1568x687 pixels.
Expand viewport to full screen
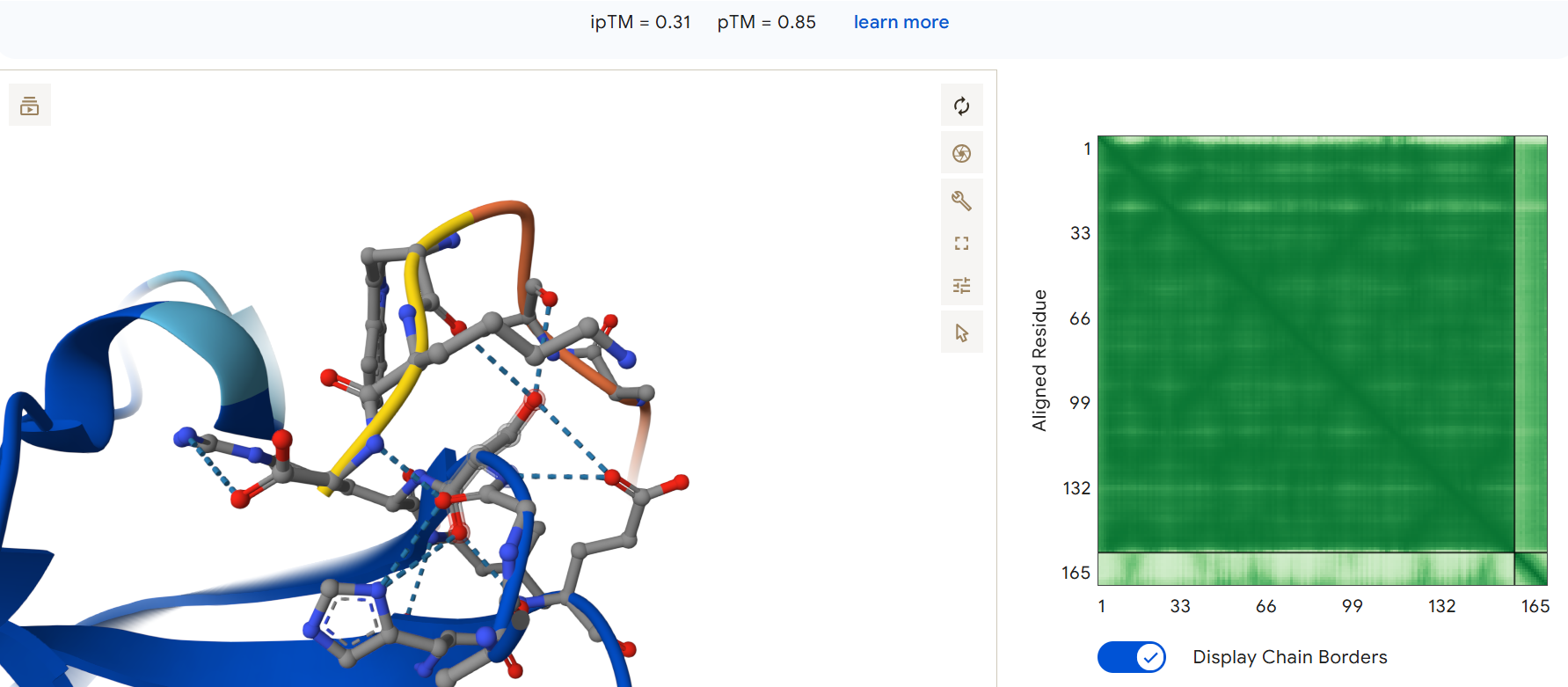[x=961, y=244]
